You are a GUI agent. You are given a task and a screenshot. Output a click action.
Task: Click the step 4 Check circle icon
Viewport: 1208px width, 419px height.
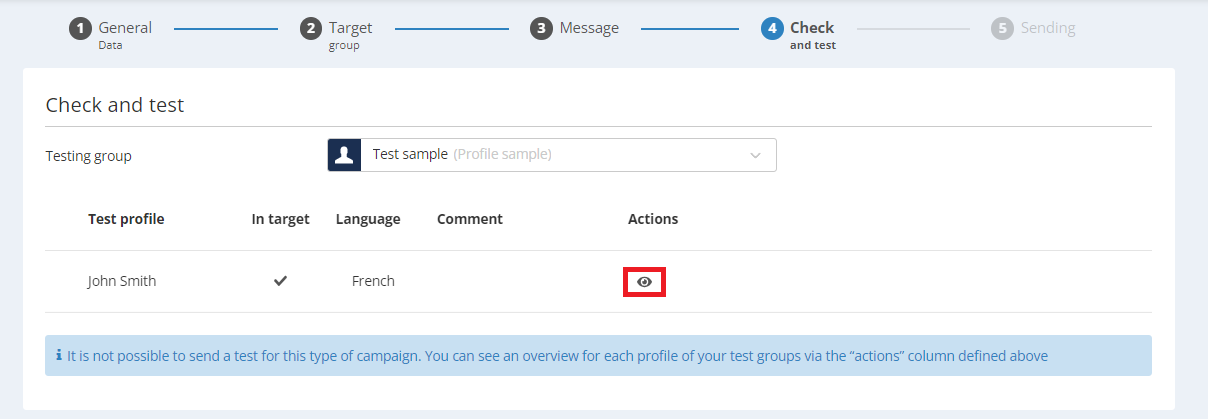coord(772,29)
